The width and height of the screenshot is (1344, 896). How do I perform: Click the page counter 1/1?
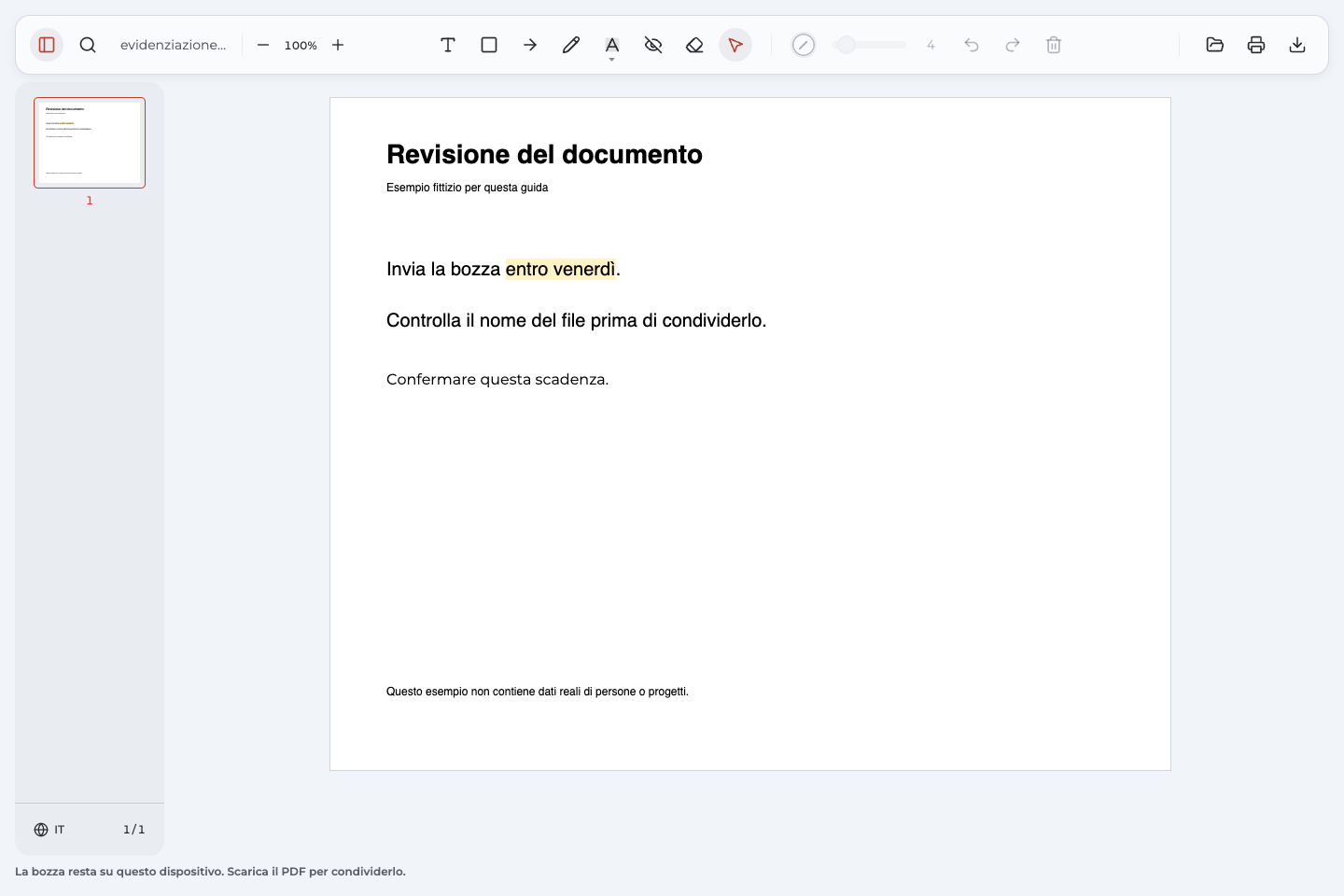134,830
